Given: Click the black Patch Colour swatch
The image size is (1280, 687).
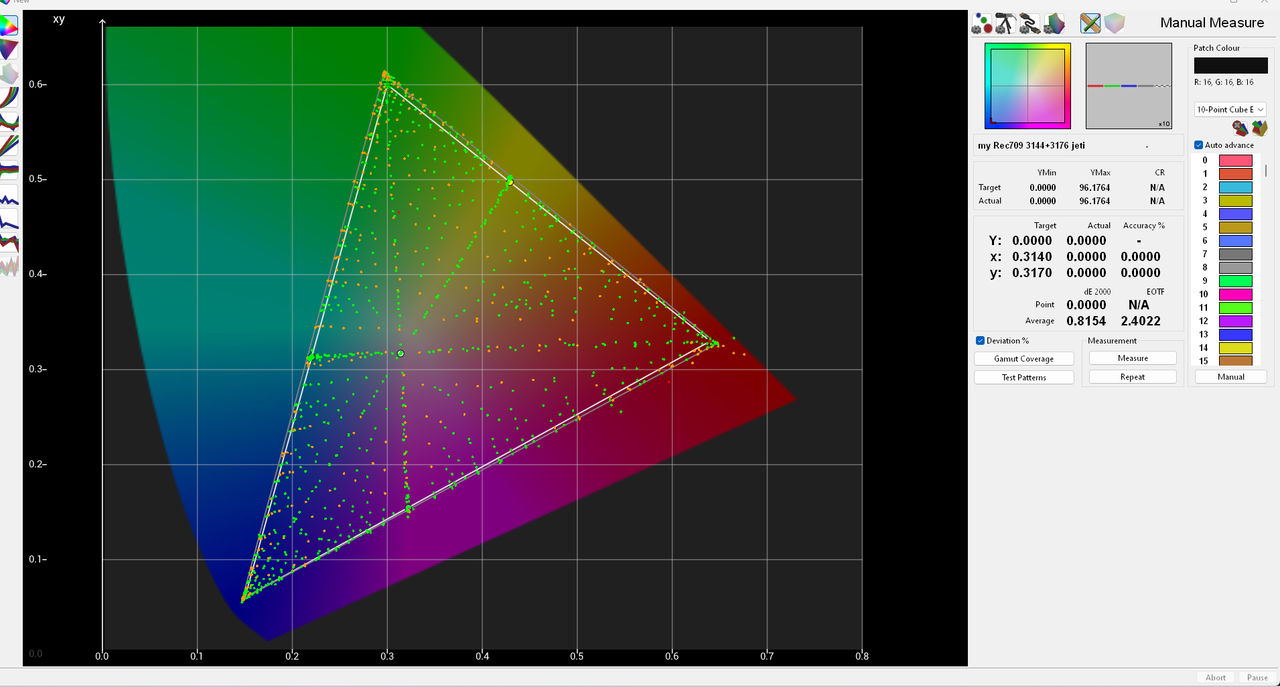Looking at the screenshot, I should (1231, 65).
